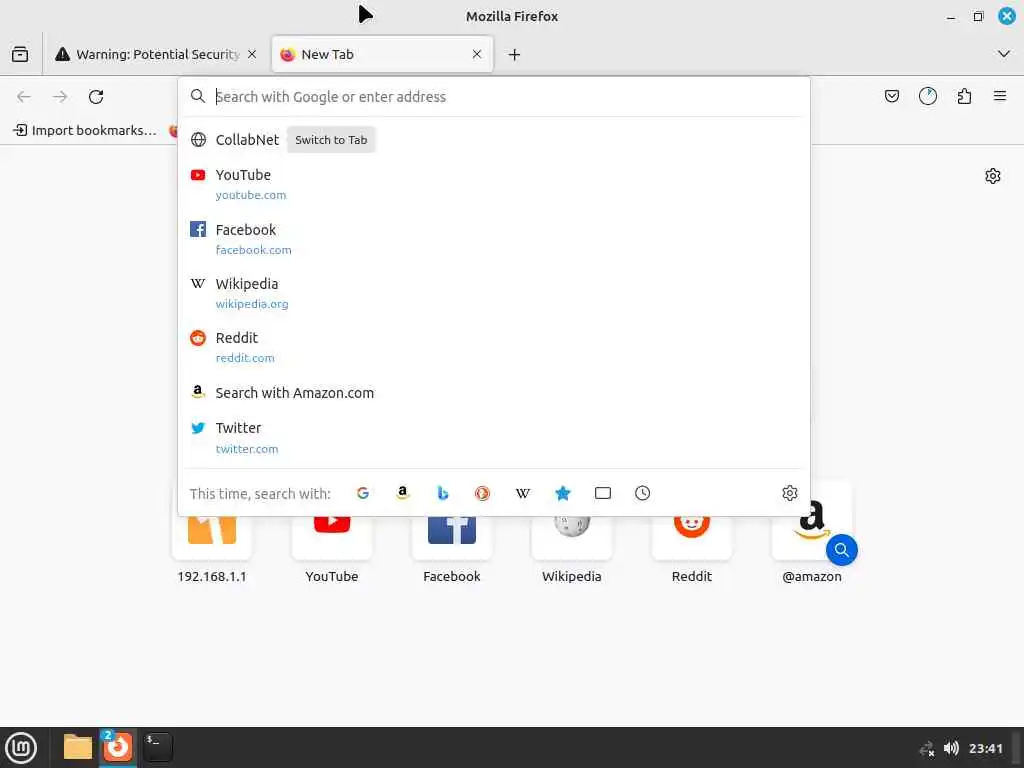1024x768 pixels.
Task: Open the account profile icon in toolbar
Action: tap(927, 97)
